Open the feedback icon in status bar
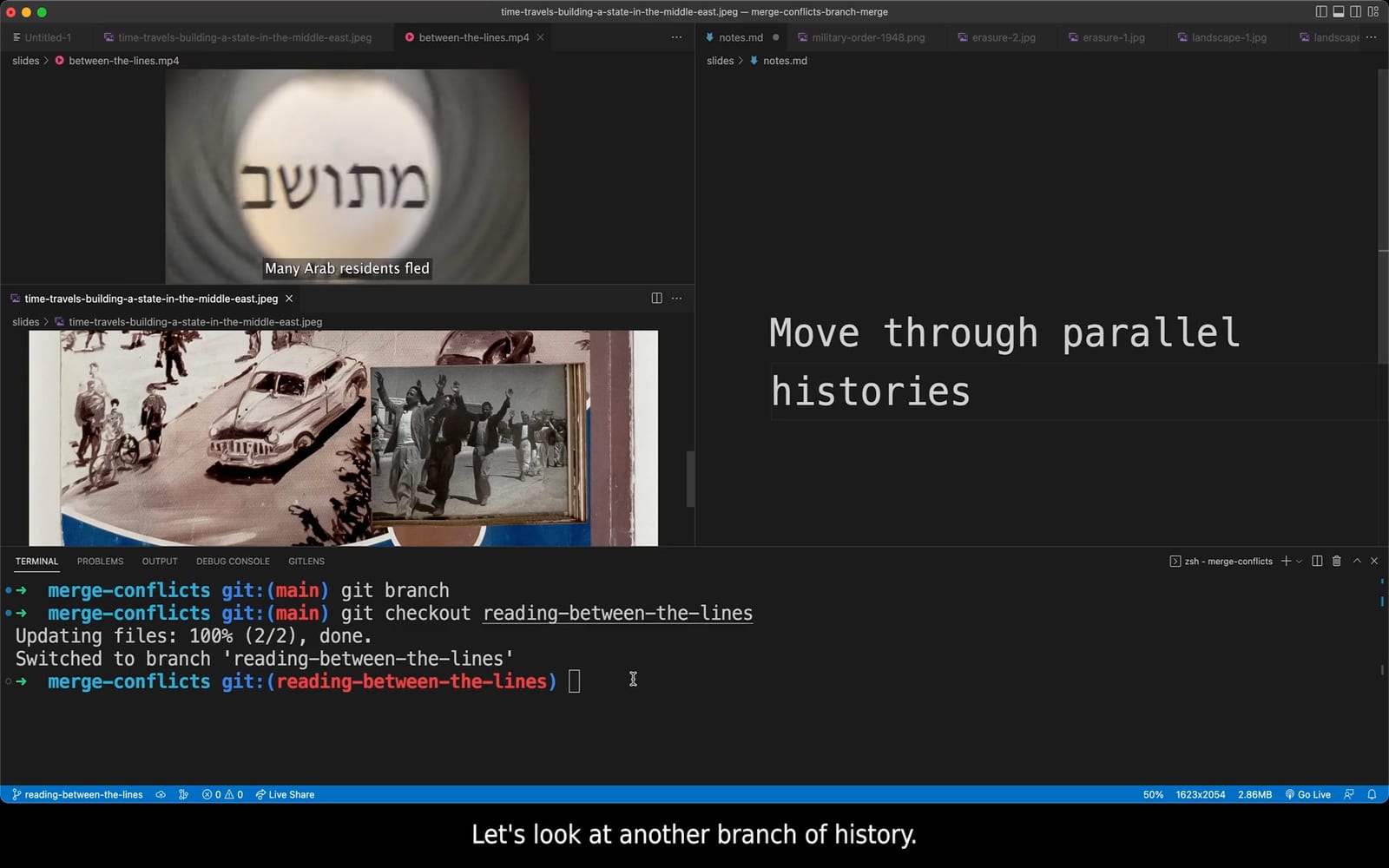Screen dimensions: 1389x868 (x=1349, y=794)
